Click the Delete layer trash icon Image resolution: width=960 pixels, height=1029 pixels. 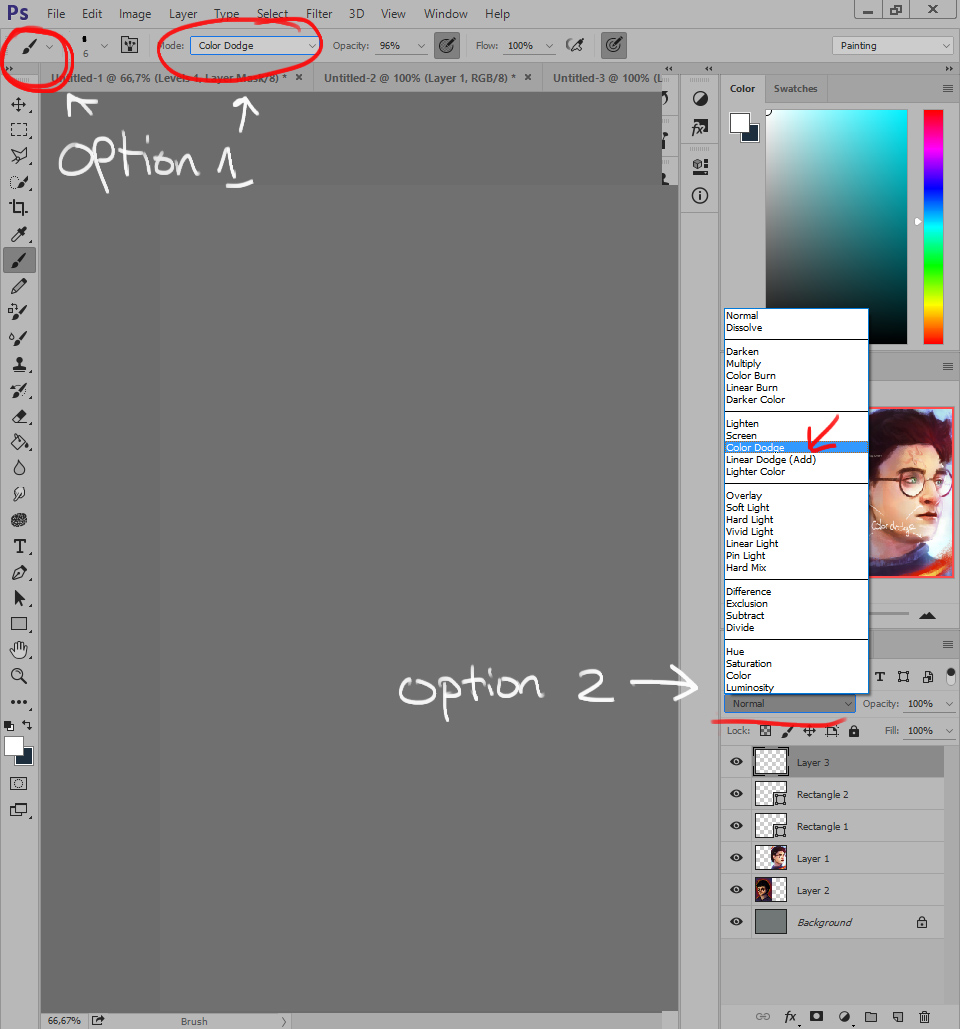(x=924, y=1016)
